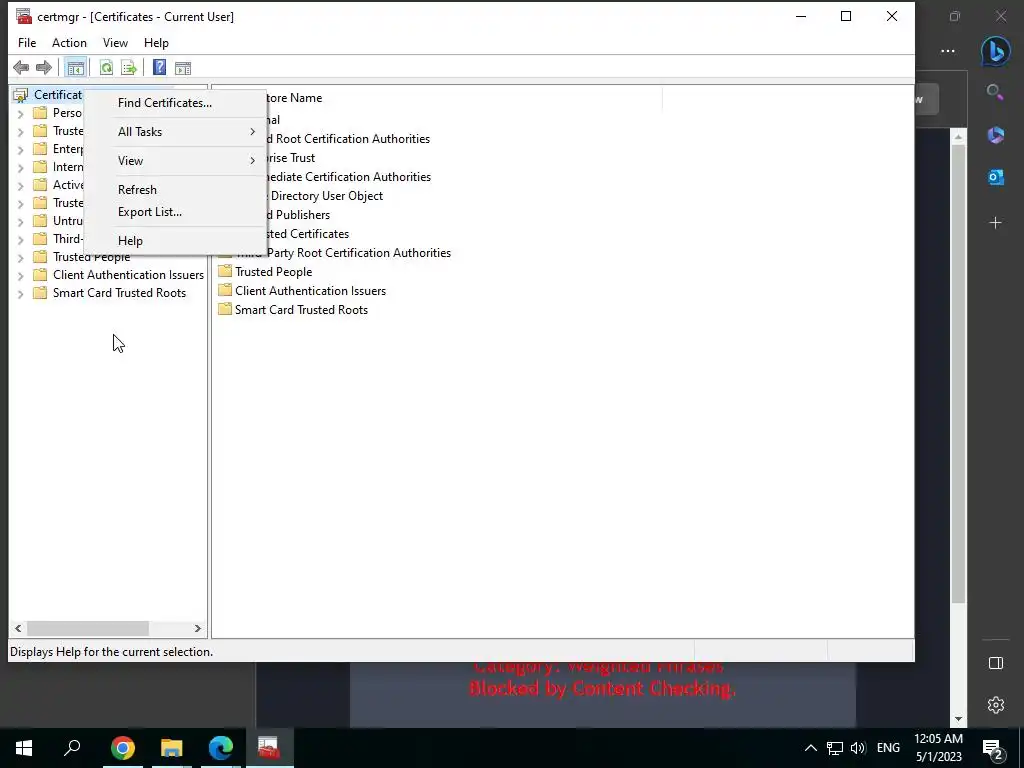The width and height of the screenshot is (1024, 768).
Task: Expand Client Authentication Issuers in tree
Action: pyautogui.click(x=20, y=276)
